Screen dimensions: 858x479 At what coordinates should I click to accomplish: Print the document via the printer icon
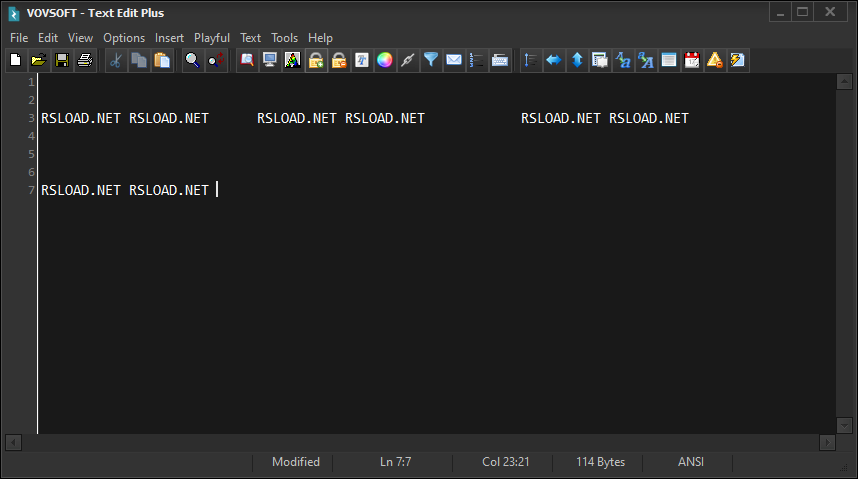85,60
